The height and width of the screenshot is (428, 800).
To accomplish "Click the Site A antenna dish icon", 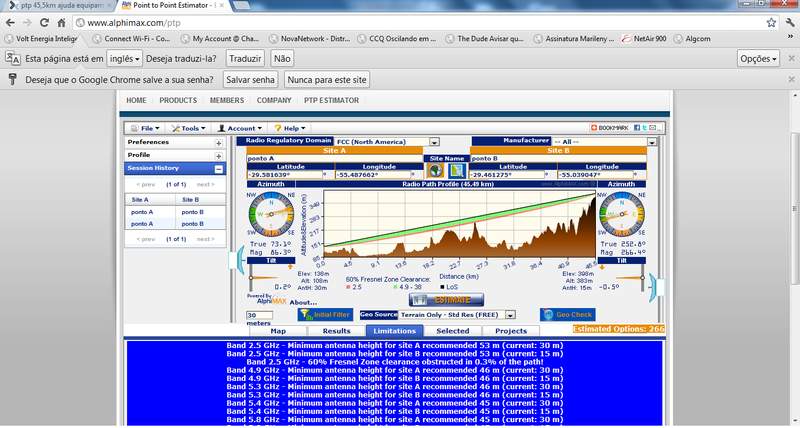I will click(x=237, y=258).
